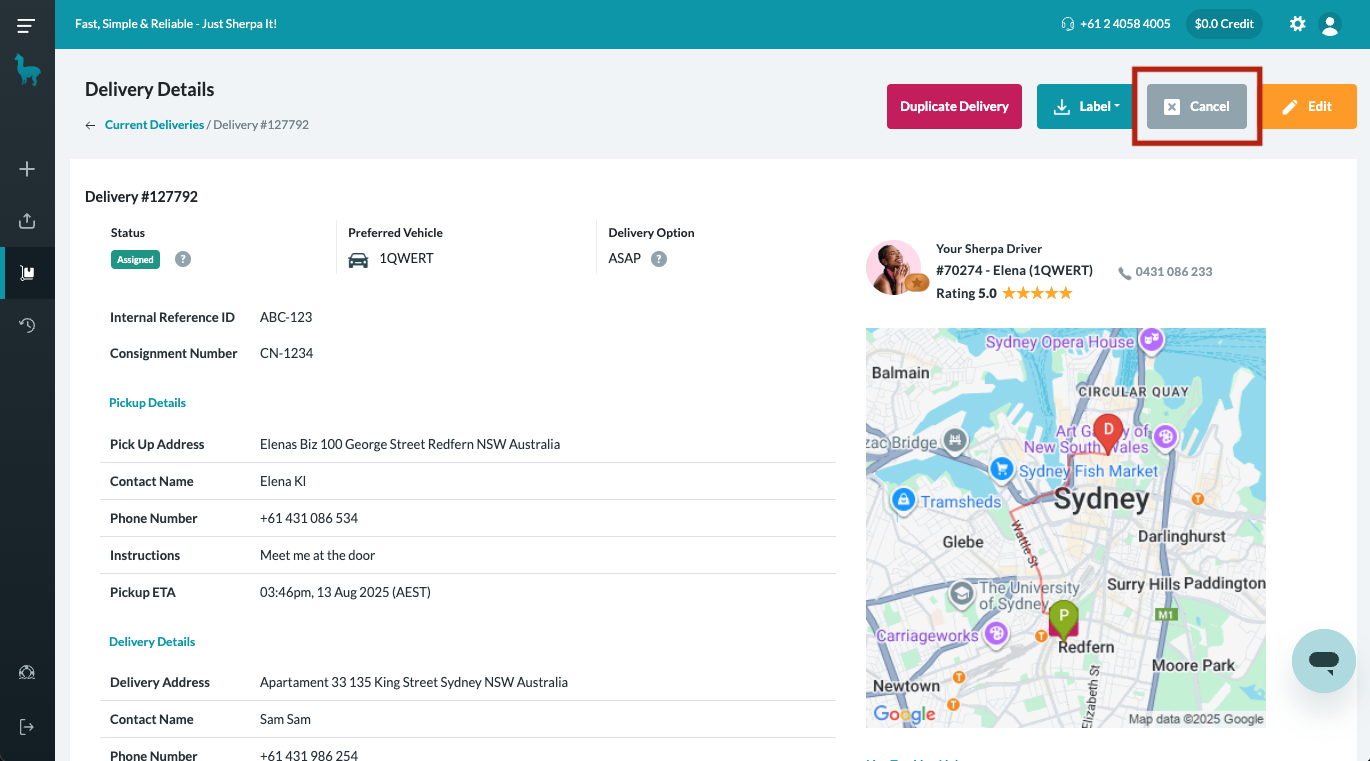Select current deliveries icon in sidebar
1370x761 pixels.
[27, 273]
